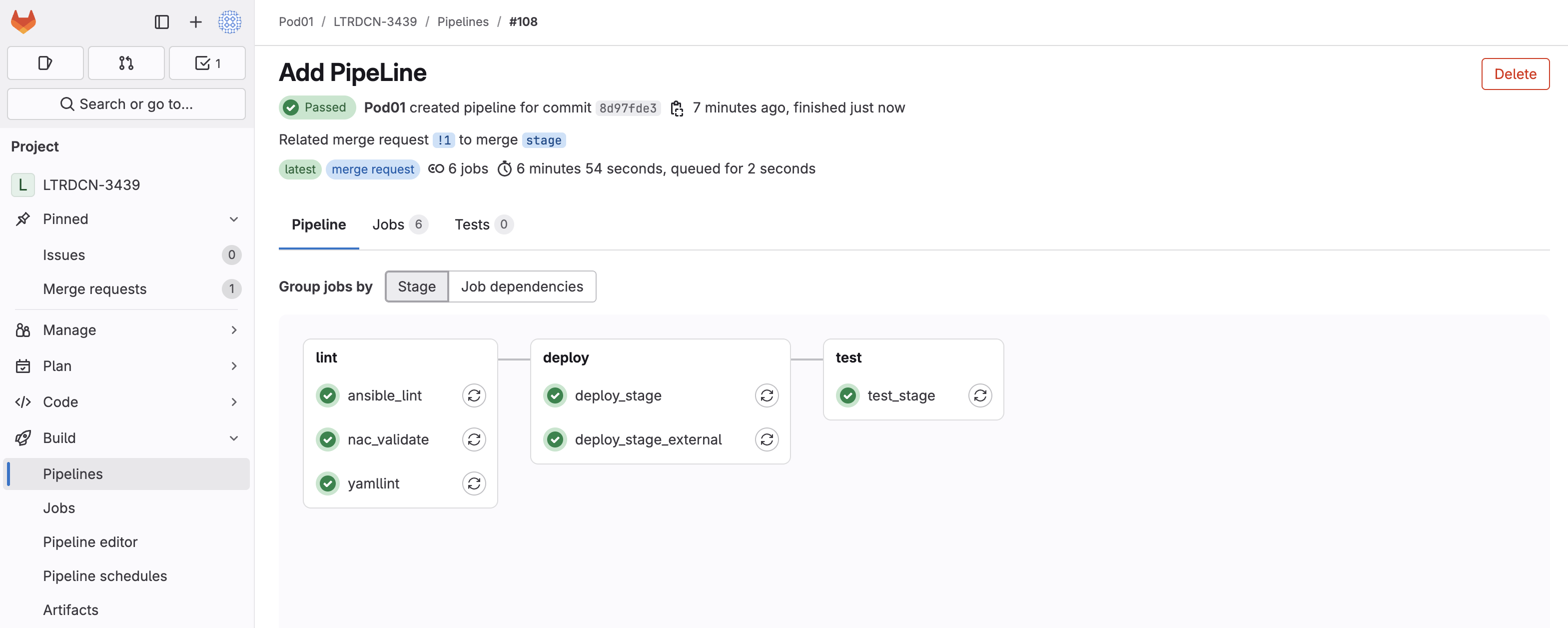
Task: Retry the deploy_stage_external job
Action: click(x=767, y=439)
